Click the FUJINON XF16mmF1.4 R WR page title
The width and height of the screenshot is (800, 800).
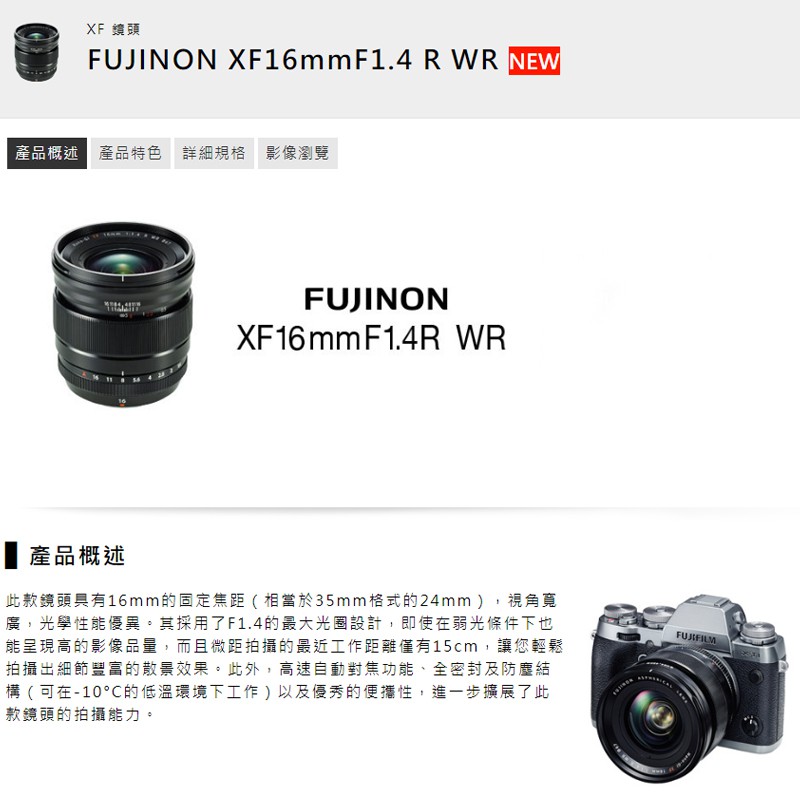click(x=293, y=60)
